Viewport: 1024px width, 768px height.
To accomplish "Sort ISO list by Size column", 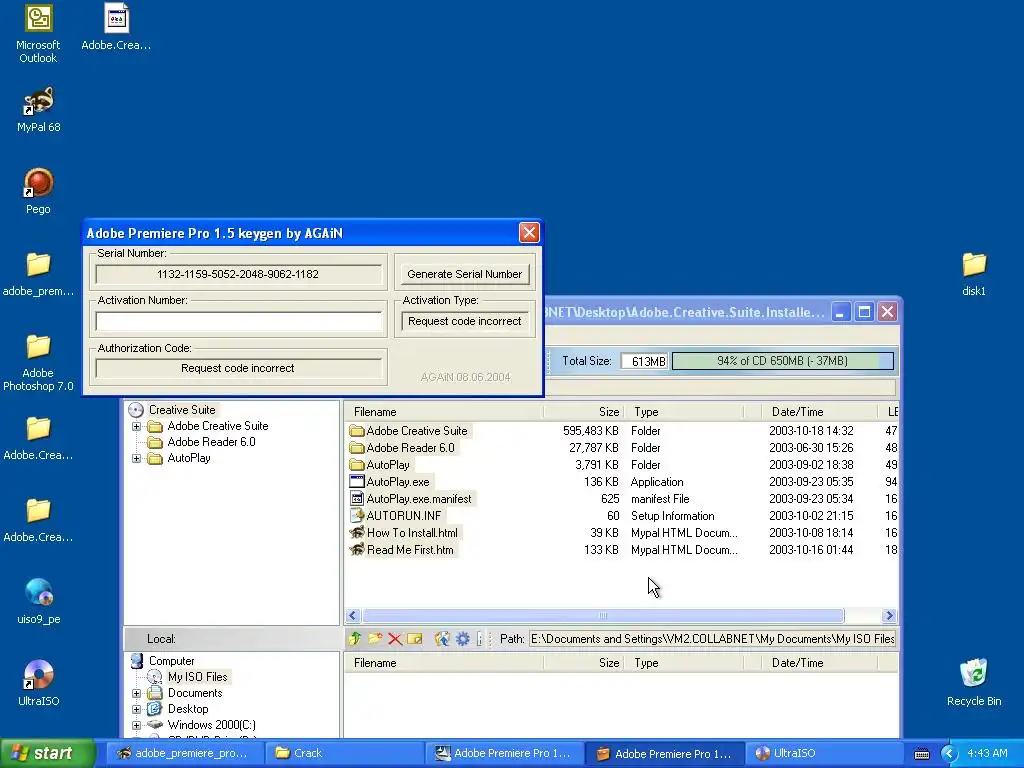I will click(583, 412).
